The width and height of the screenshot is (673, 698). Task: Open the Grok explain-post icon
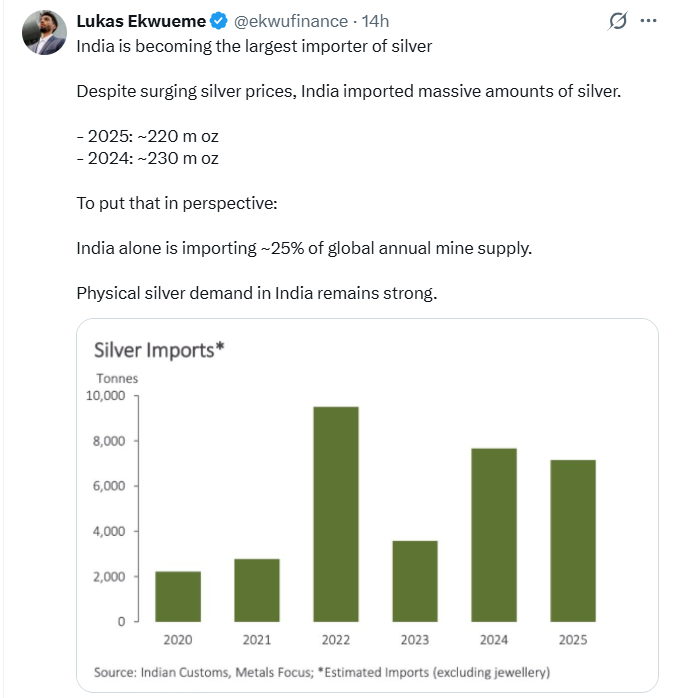617,21
